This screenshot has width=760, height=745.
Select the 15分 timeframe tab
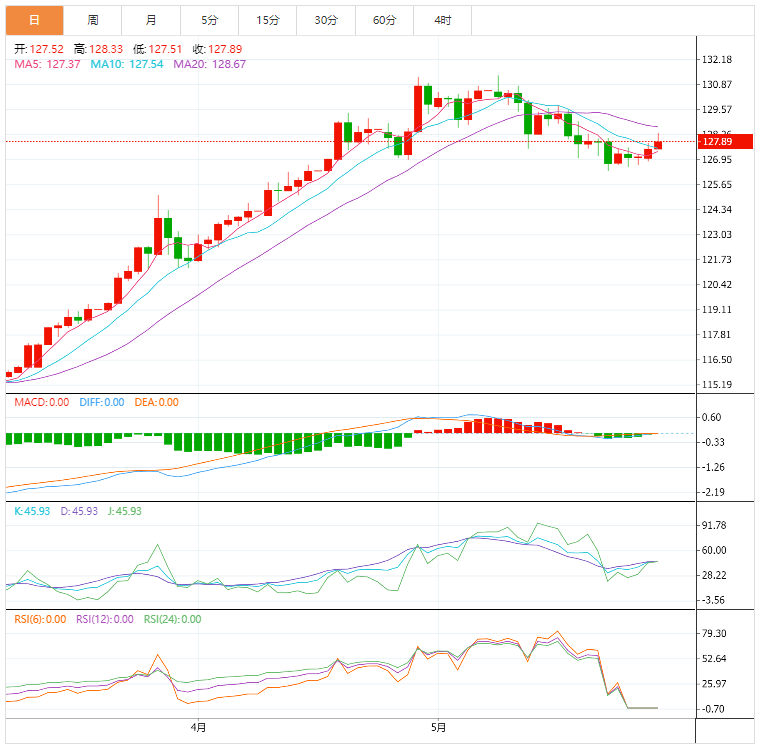[267, 20]
